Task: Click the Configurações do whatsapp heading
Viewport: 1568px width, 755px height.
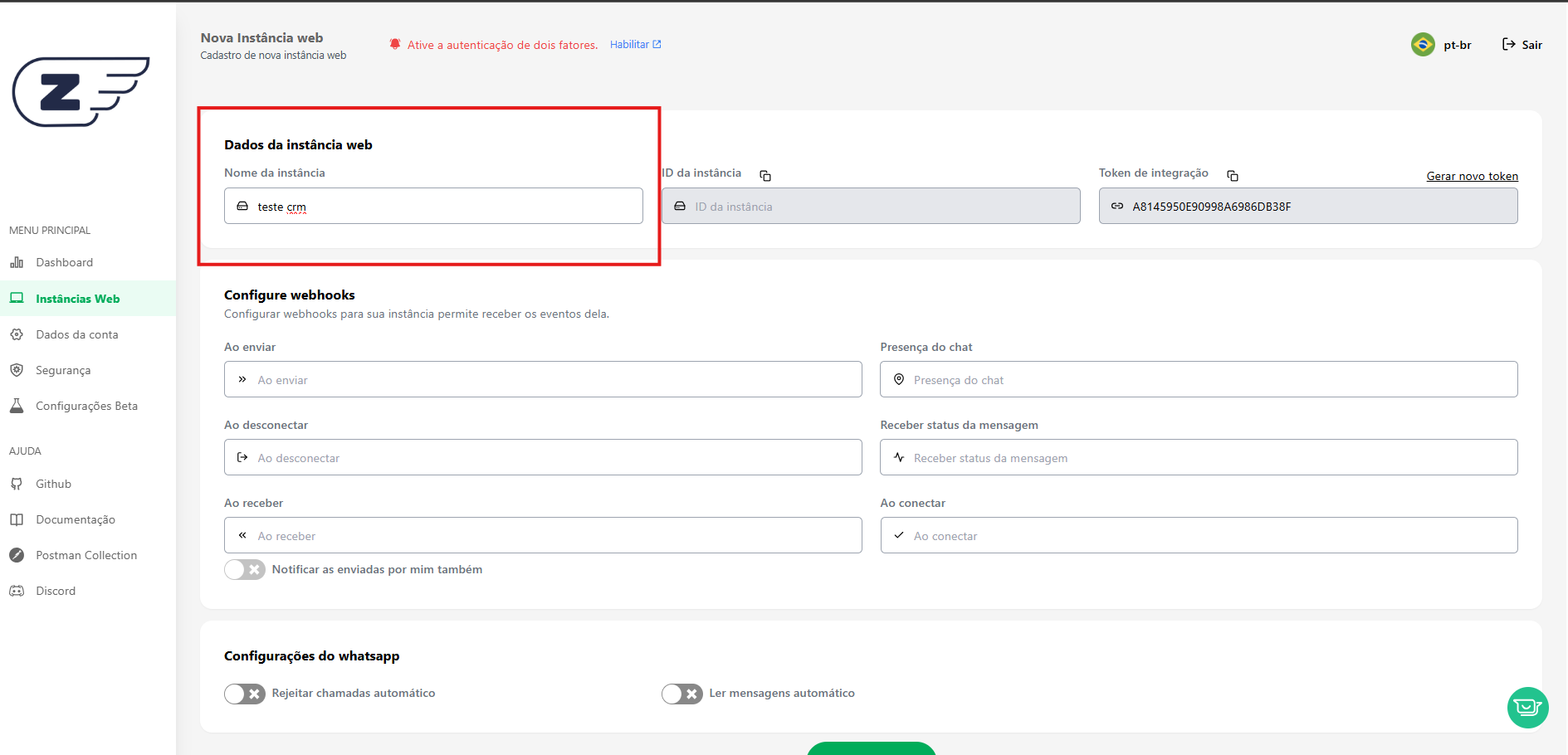Action: [x=311, y=656]
